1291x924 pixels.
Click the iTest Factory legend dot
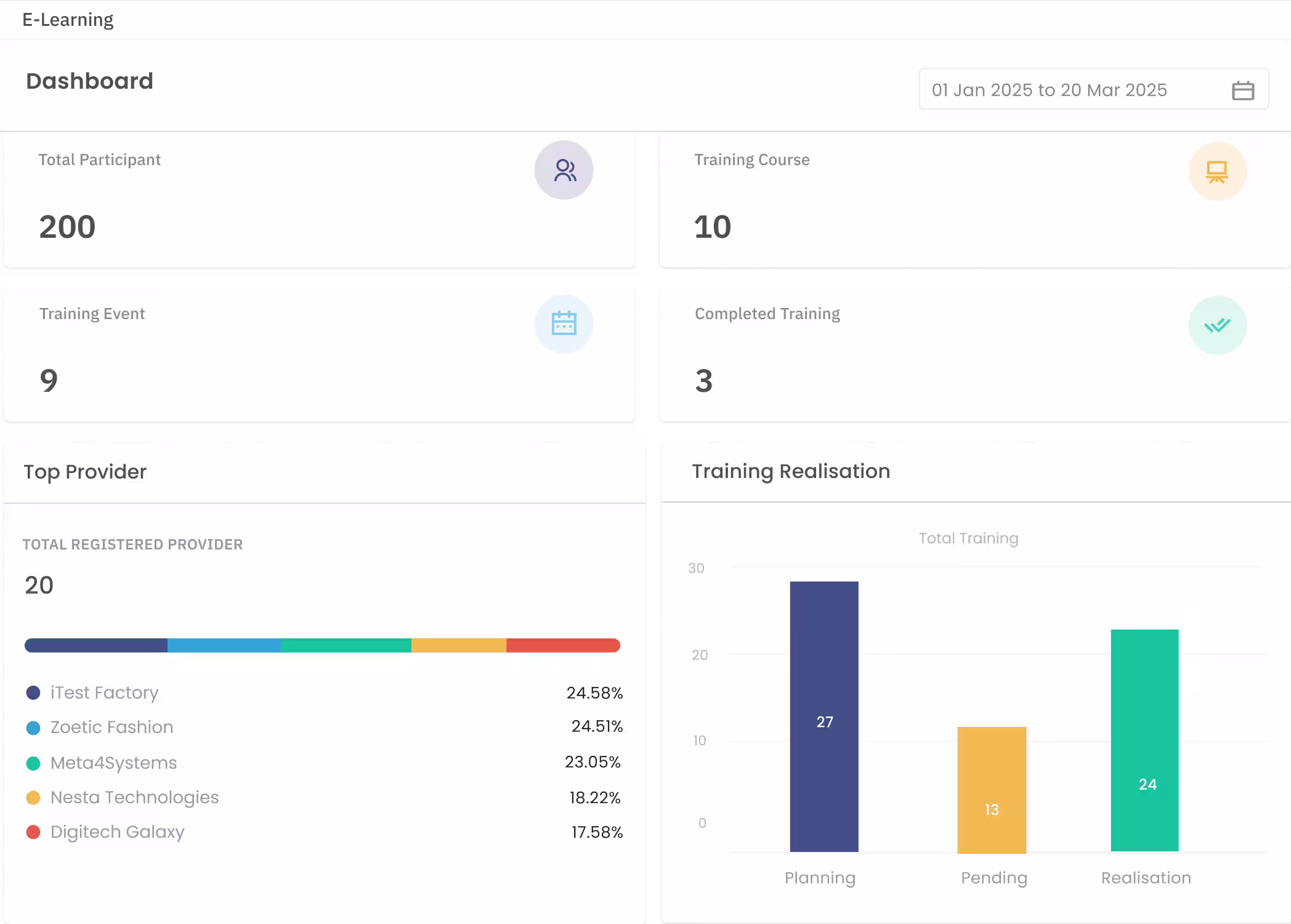click(33, 692)
